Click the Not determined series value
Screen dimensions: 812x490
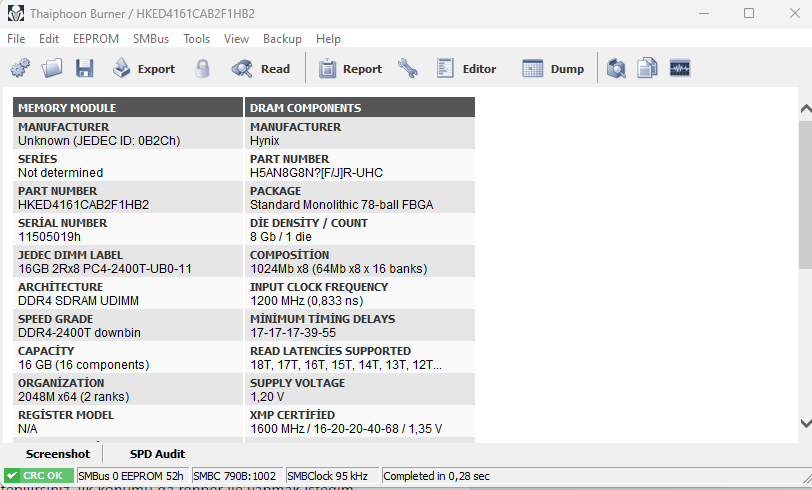(x=60, y=173)
